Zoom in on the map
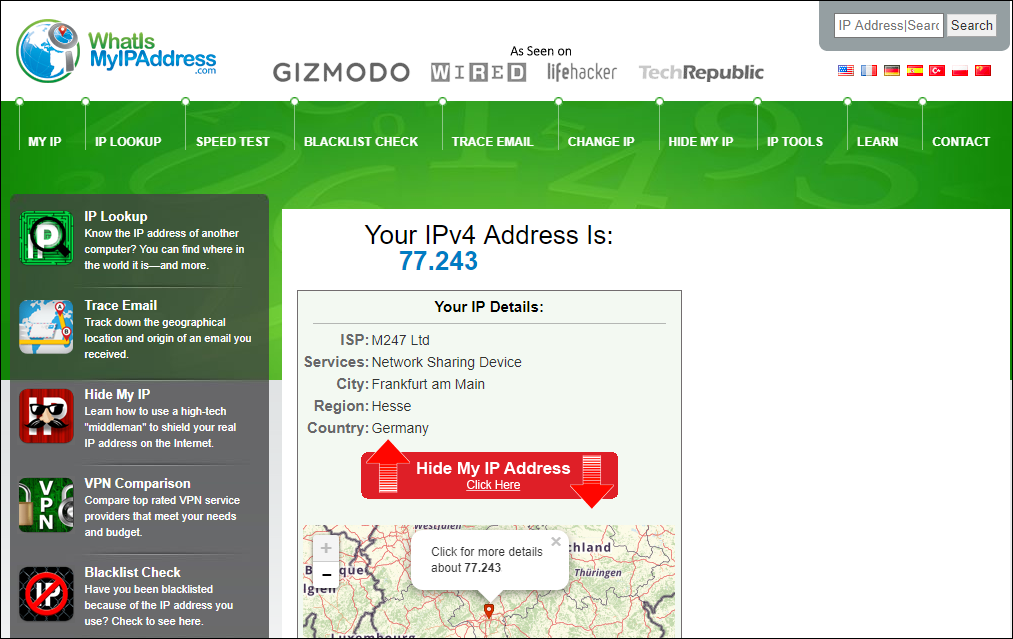 click(x=326, y=549)
